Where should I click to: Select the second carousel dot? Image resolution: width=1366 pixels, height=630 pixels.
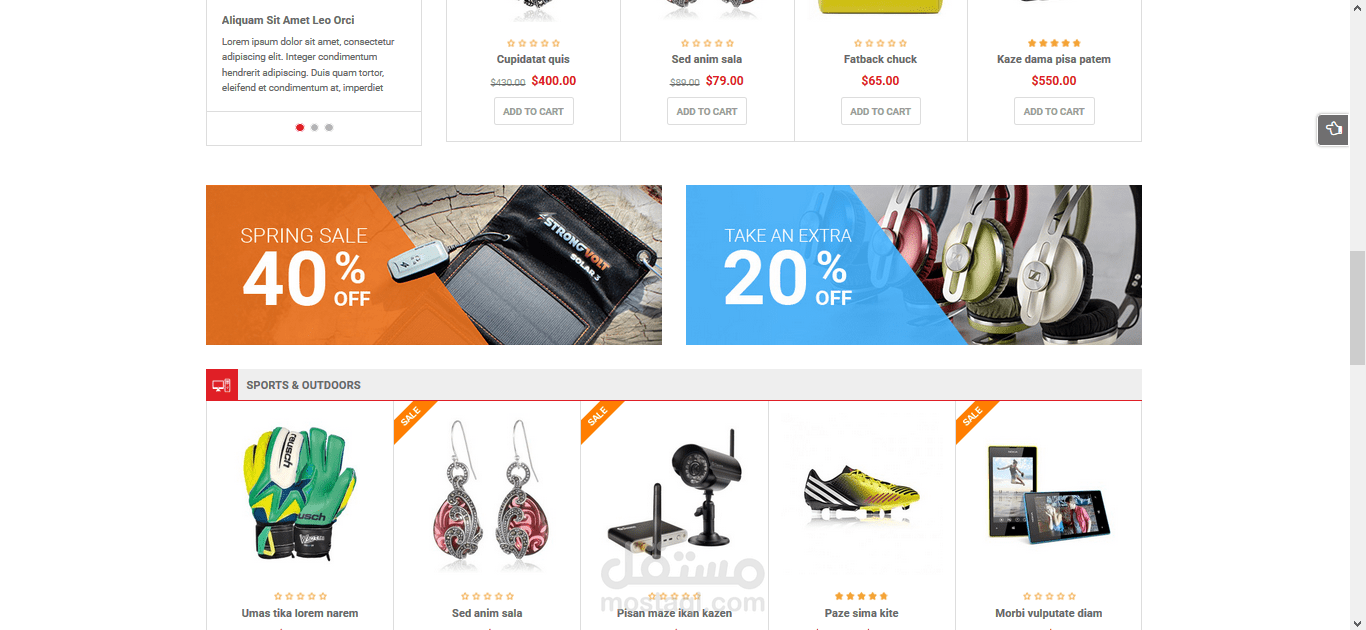click(x=314, y=127)
